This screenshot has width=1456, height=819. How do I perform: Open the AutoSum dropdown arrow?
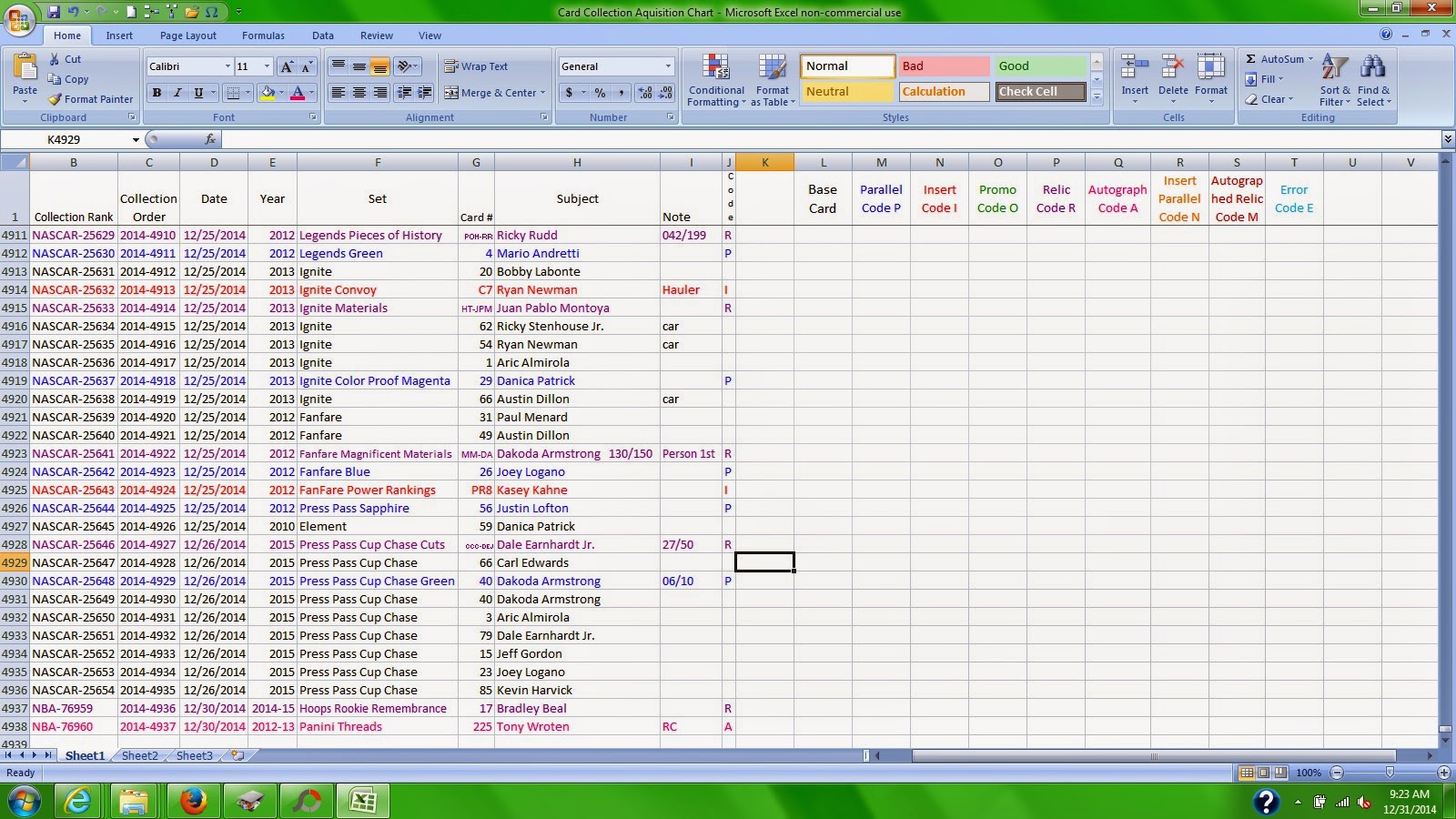pyautogui.click(x=1310, y=59)
